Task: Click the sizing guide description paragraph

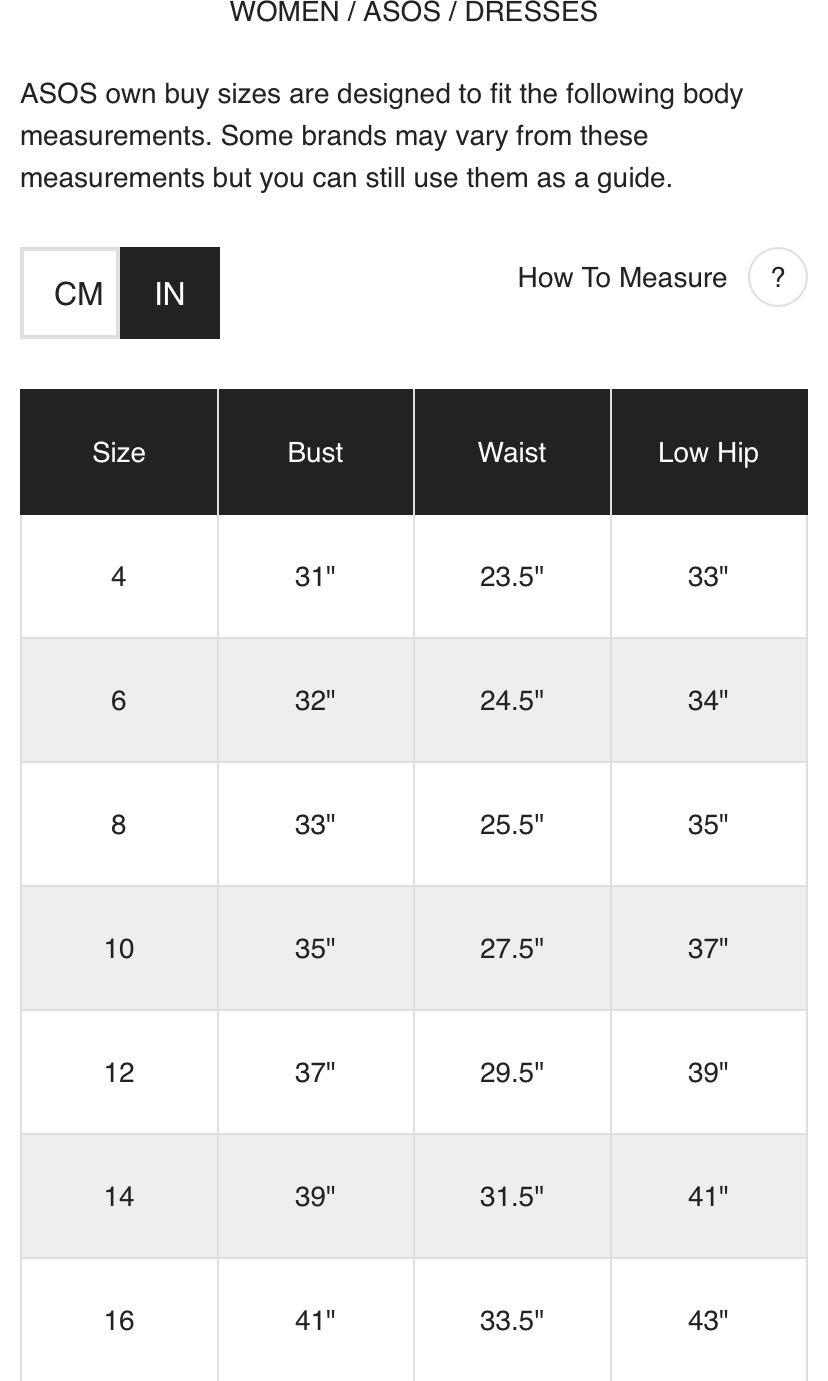Action: pos(382,136)
